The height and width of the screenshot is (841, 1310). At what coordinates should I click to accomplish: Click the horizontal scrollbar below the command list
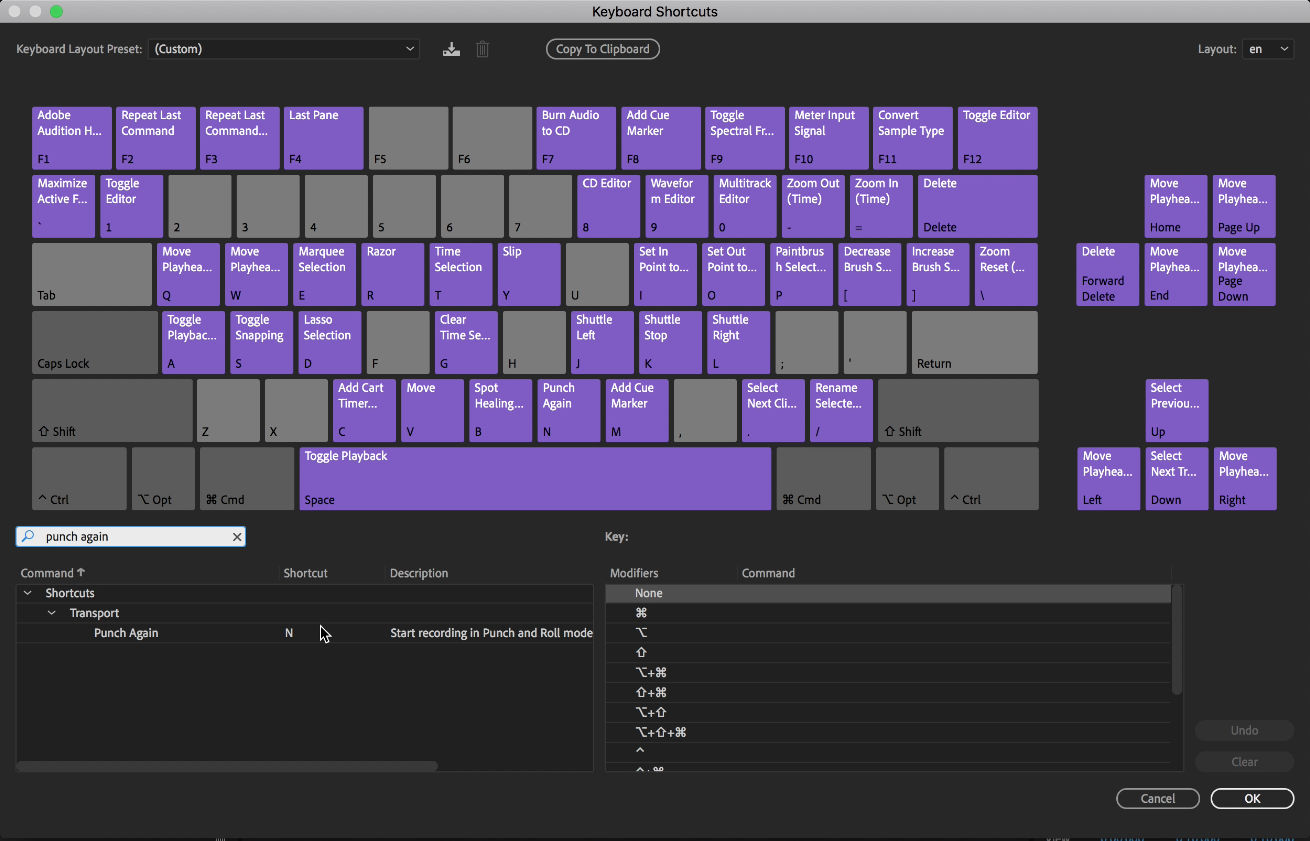[230, 765]
